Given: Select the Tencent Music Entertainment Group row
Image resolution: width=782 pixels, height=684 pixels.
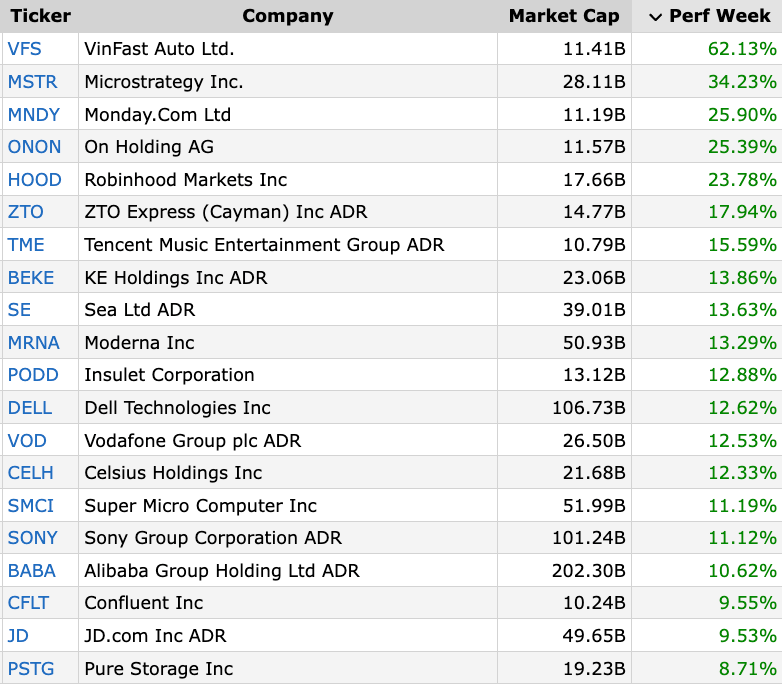Looking at the screenshot, I should [x=264, y=245].
